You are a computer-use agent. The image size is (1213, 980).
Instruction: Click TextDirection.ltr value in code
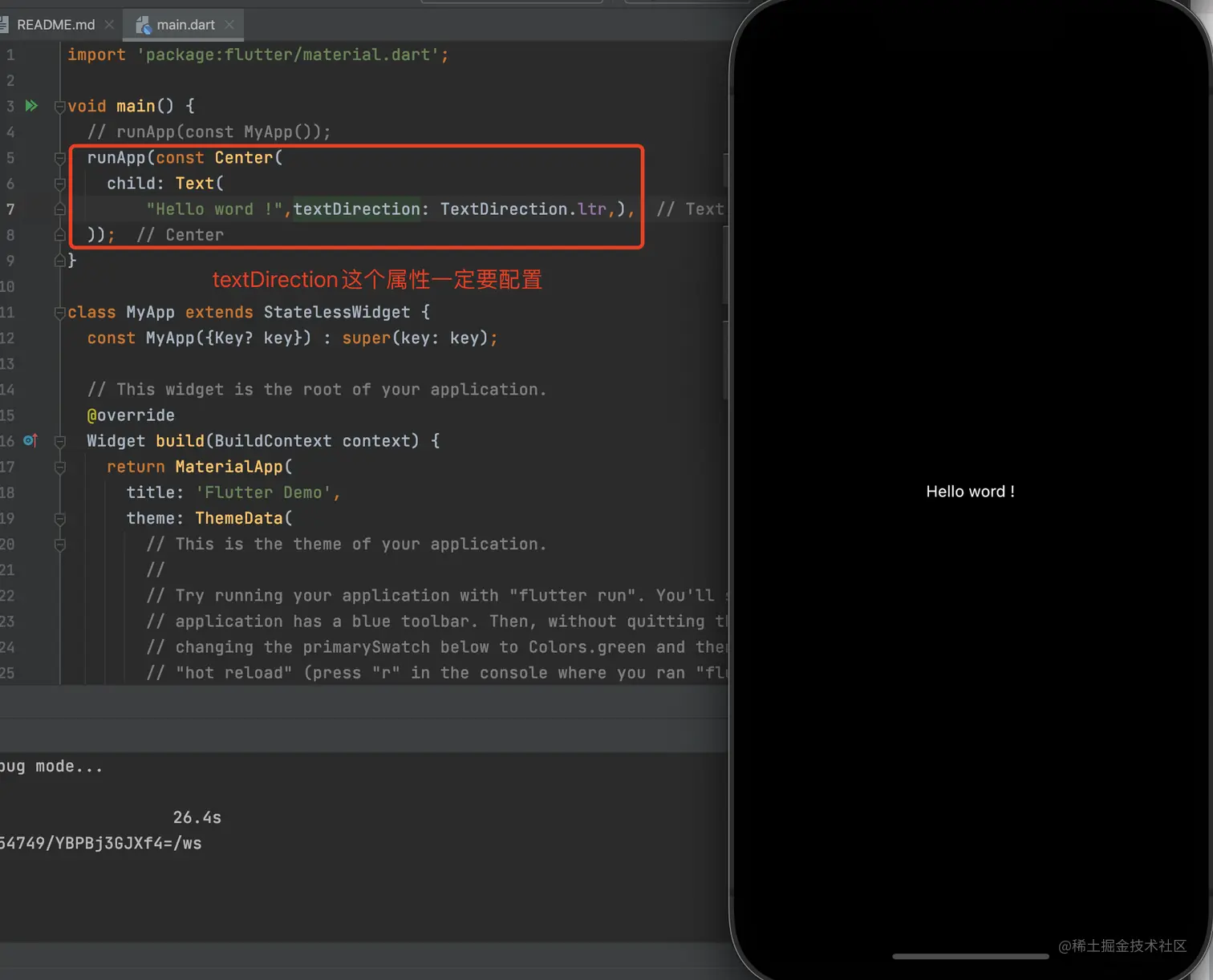point(523,209)
